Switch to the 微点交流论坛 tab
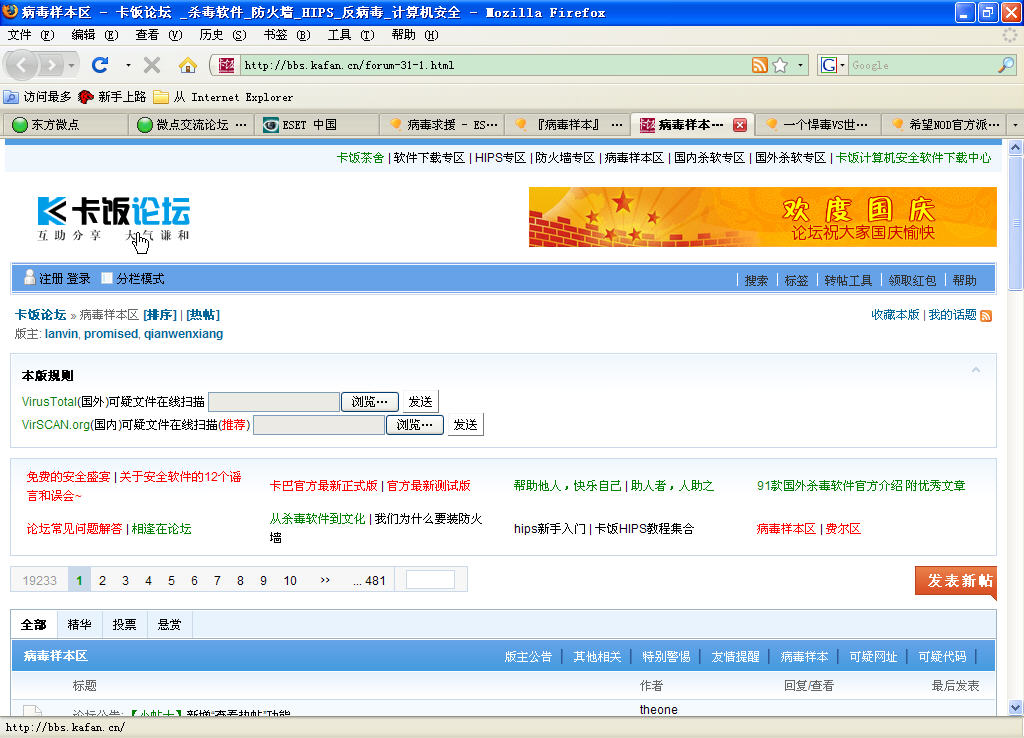This screenshot has height=738, width=1024. pos(191,125)
